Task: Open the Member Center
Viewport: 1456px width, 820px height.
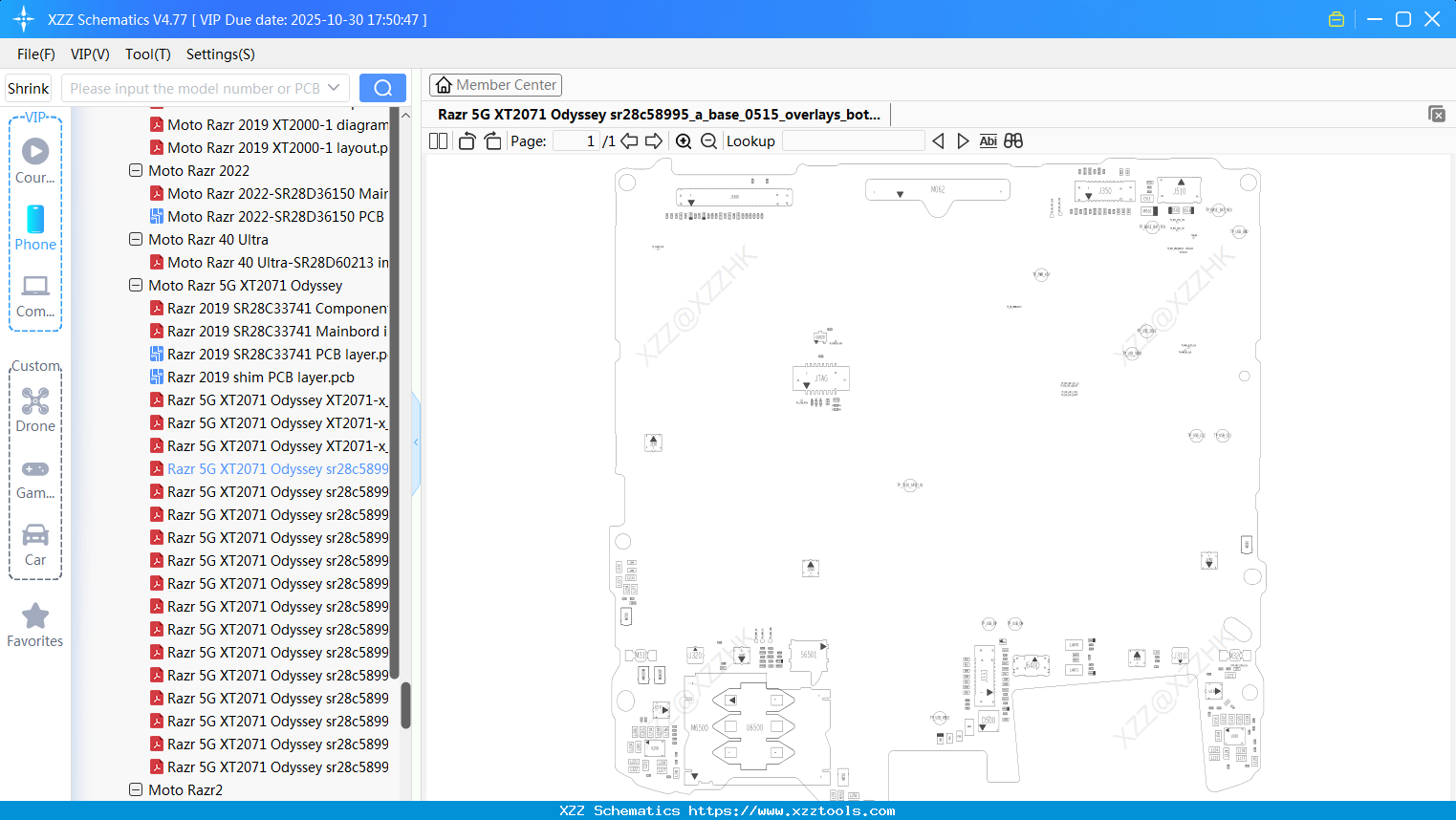Action: point(495,85)
